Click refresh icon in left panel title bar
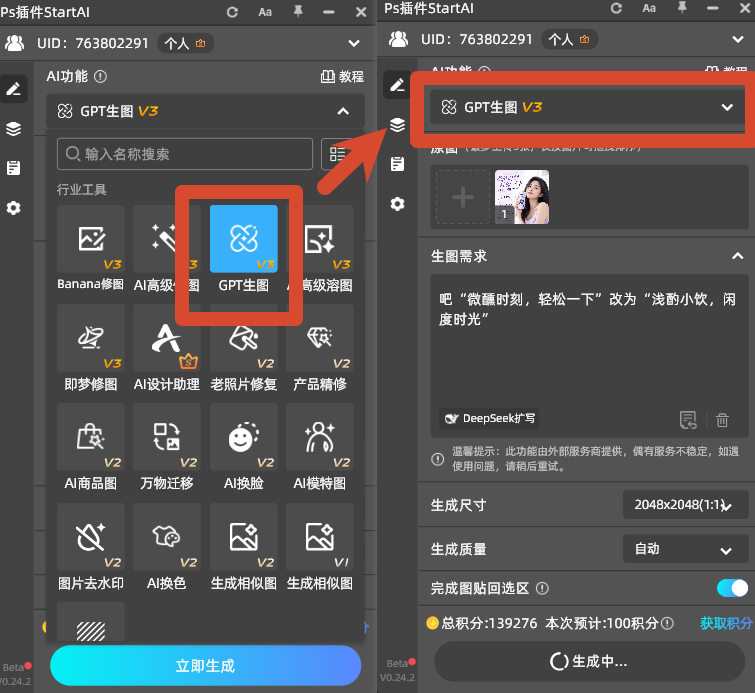This screenshot has width=755, height=693. (x=233, y=12)
